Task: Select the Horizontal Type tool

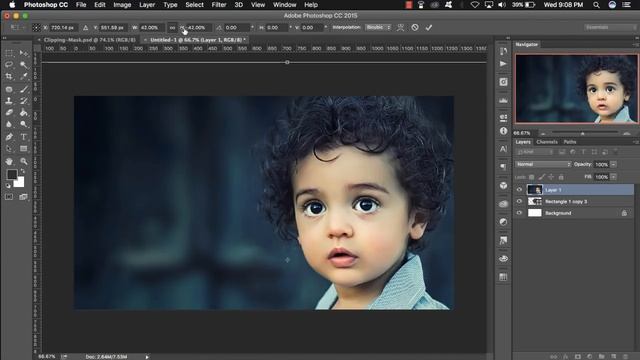Action: [24, 137]
